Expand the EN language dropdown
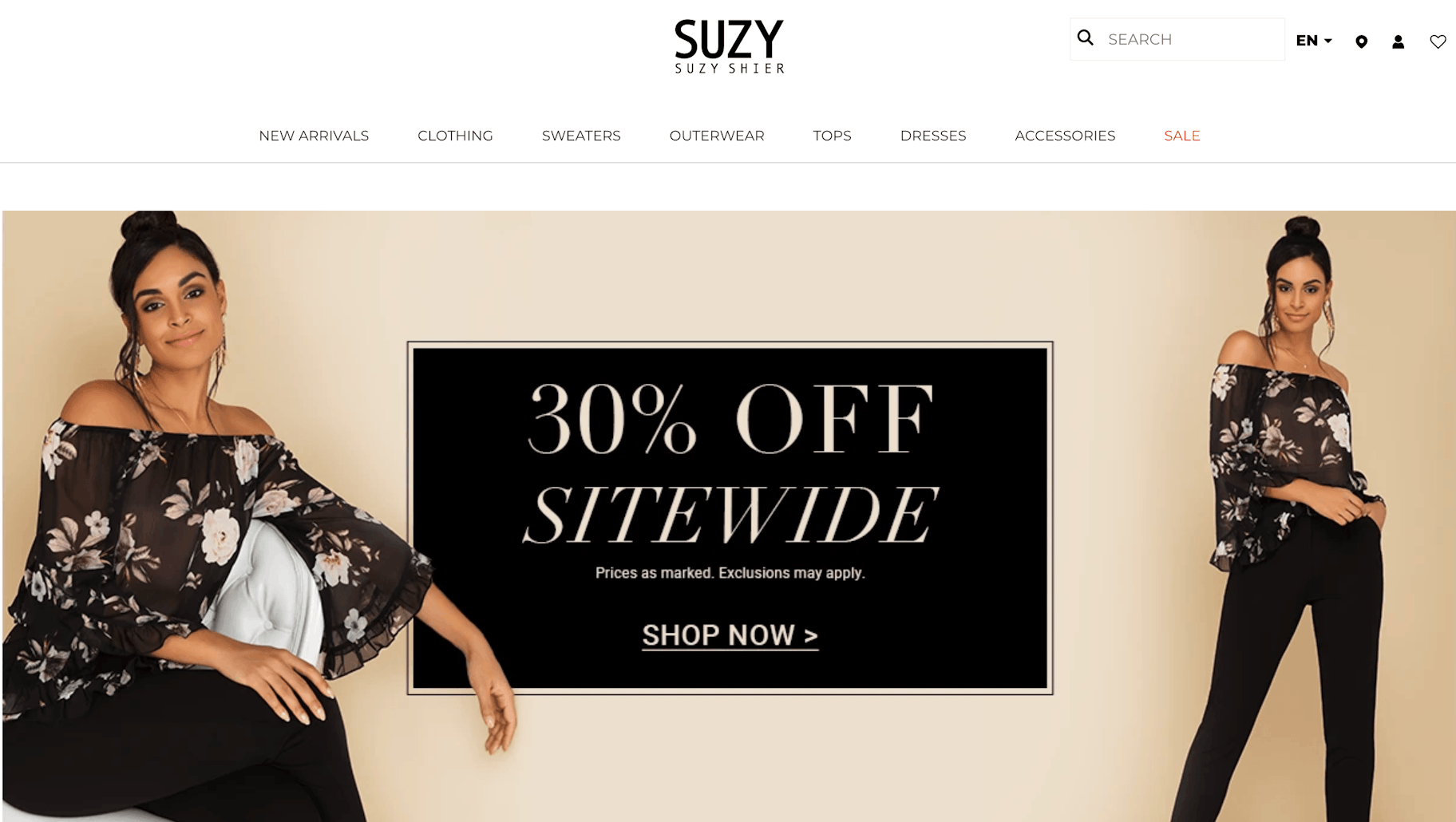 click(1314, 41)
